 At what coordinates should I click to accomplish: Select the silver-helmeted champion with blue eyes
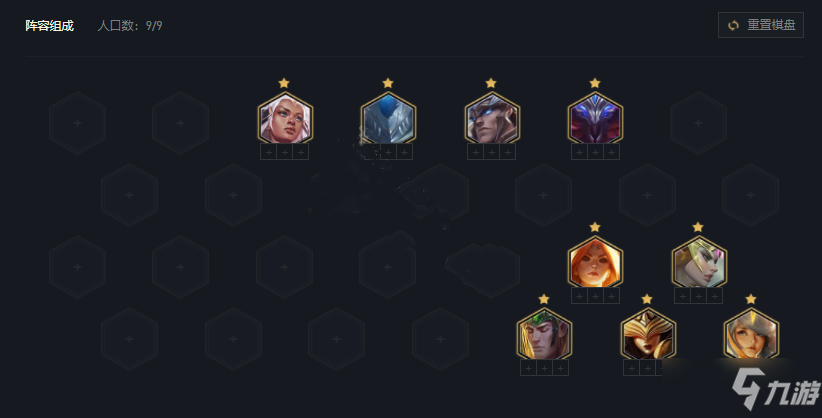[x=492, y=119]
